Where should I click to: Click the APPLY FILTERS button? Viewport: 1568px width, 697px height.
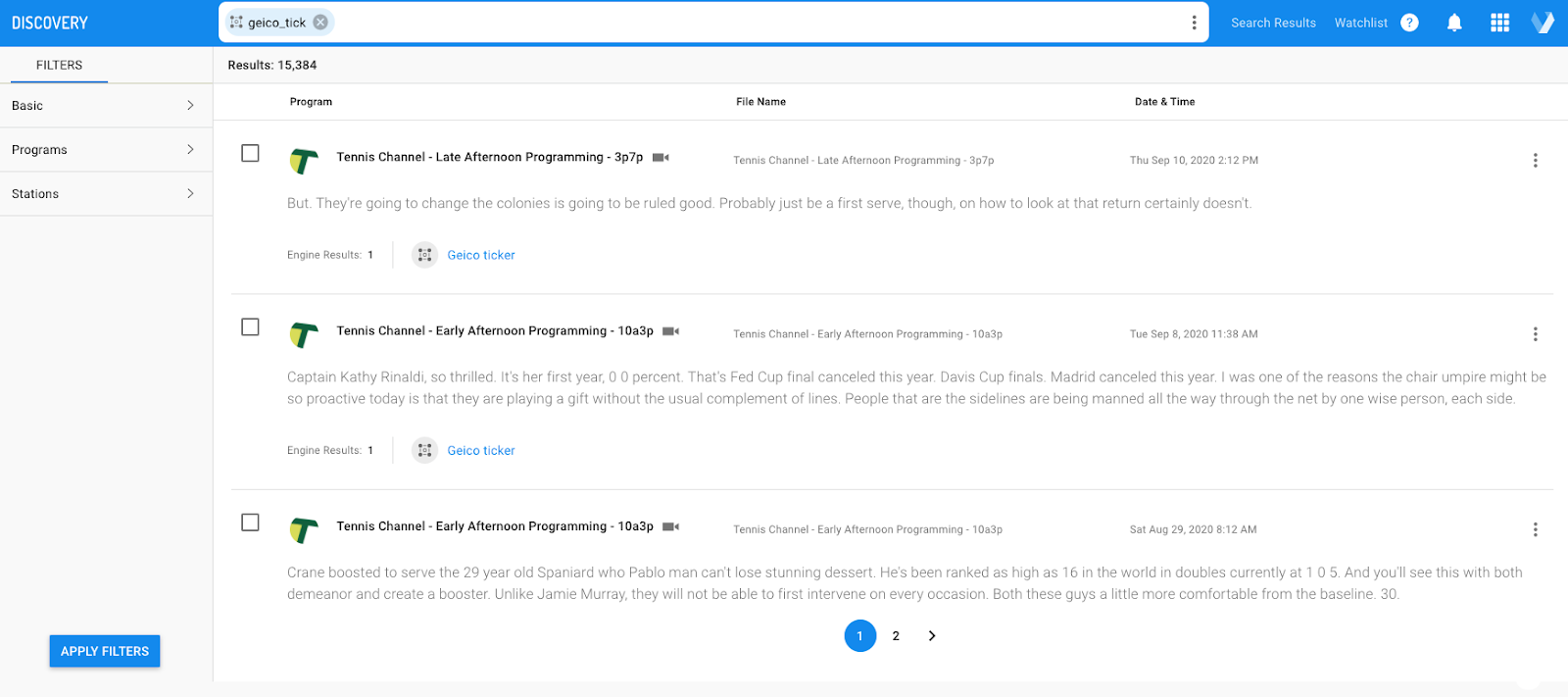coord(105,651)
